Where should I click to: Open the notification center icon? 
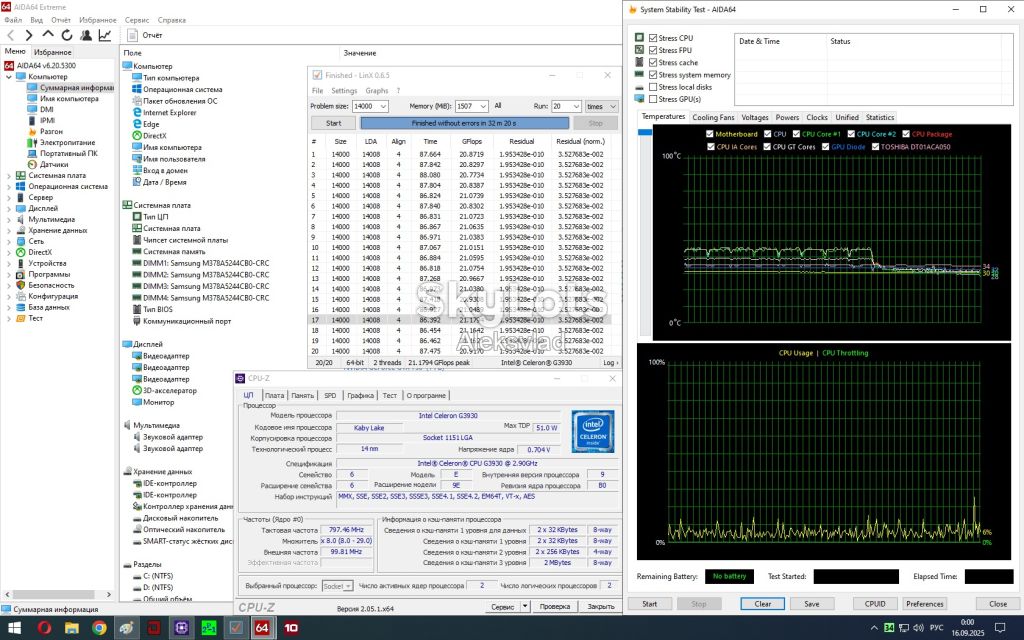[x=999, y=628]
